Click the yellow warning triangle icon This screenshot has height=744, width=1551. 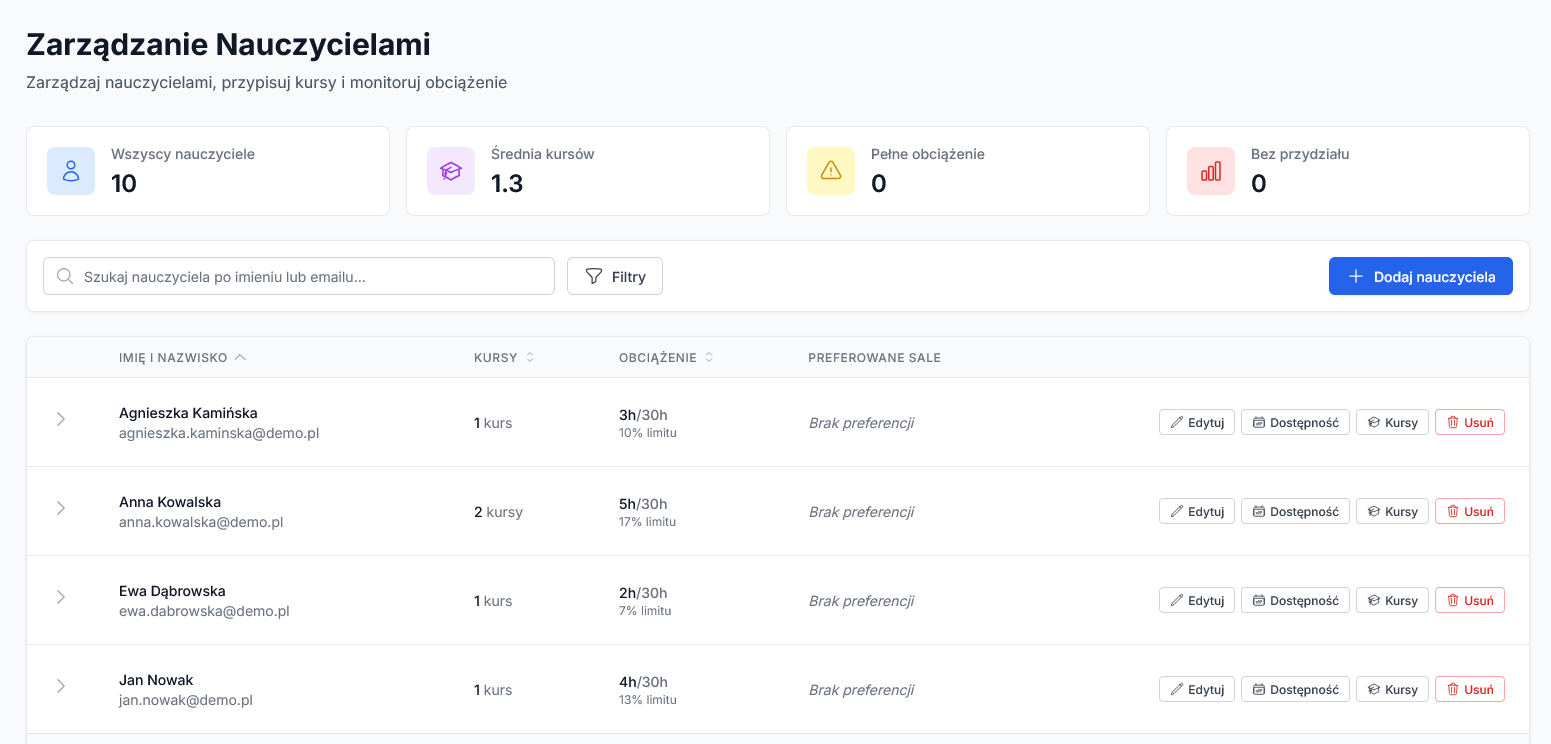[x=831, y=171]
